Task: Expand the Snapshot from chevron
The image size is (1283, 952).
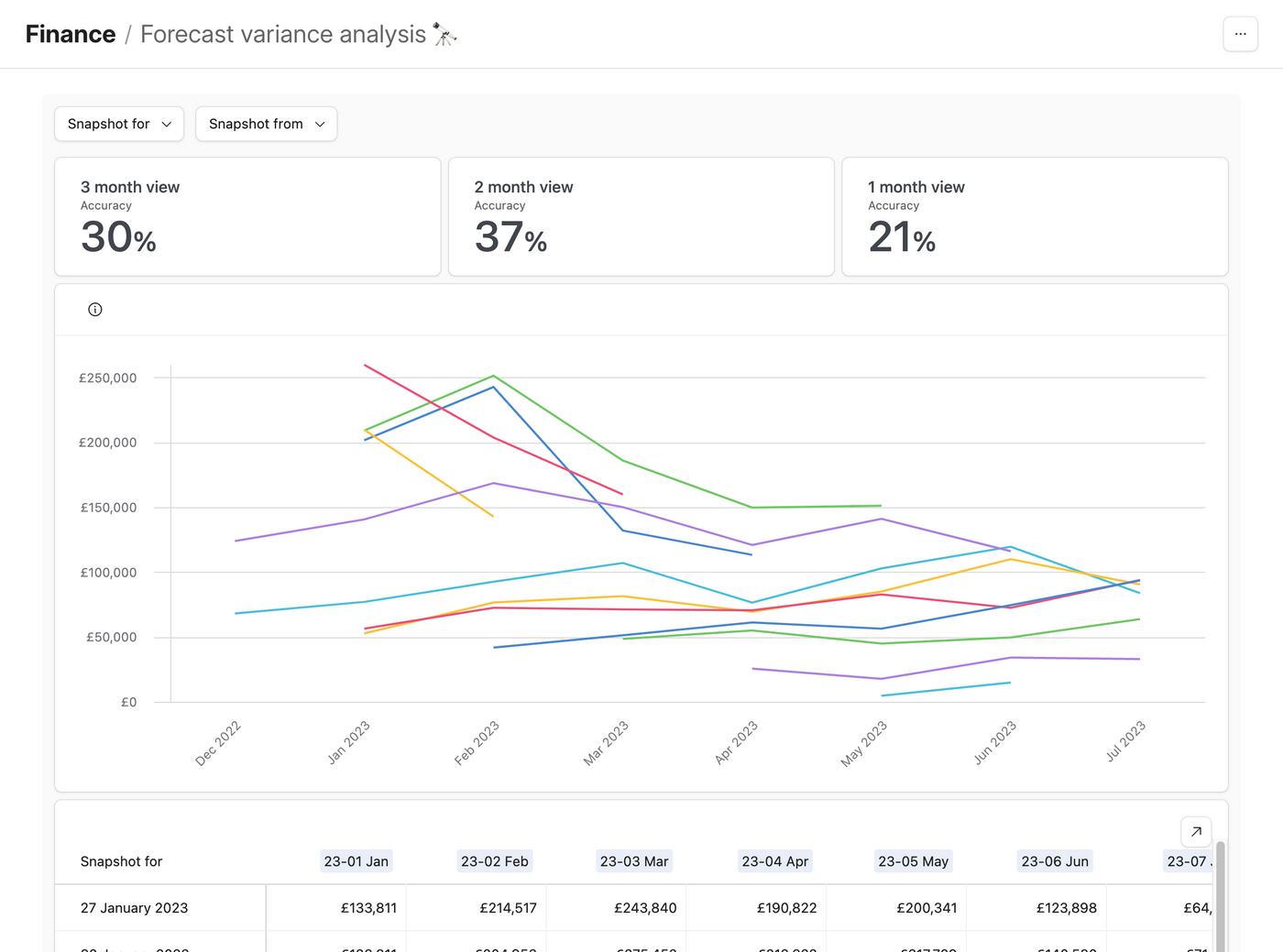Action: pos(319,124)
